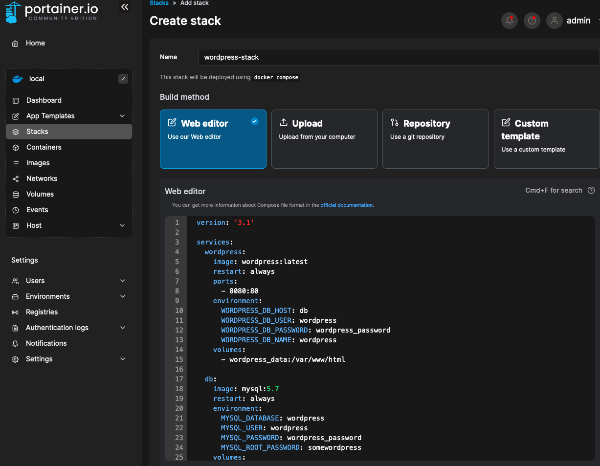Open the official documentation link
The height and width of the screenshot is (466, 600).
pos(347,205)
